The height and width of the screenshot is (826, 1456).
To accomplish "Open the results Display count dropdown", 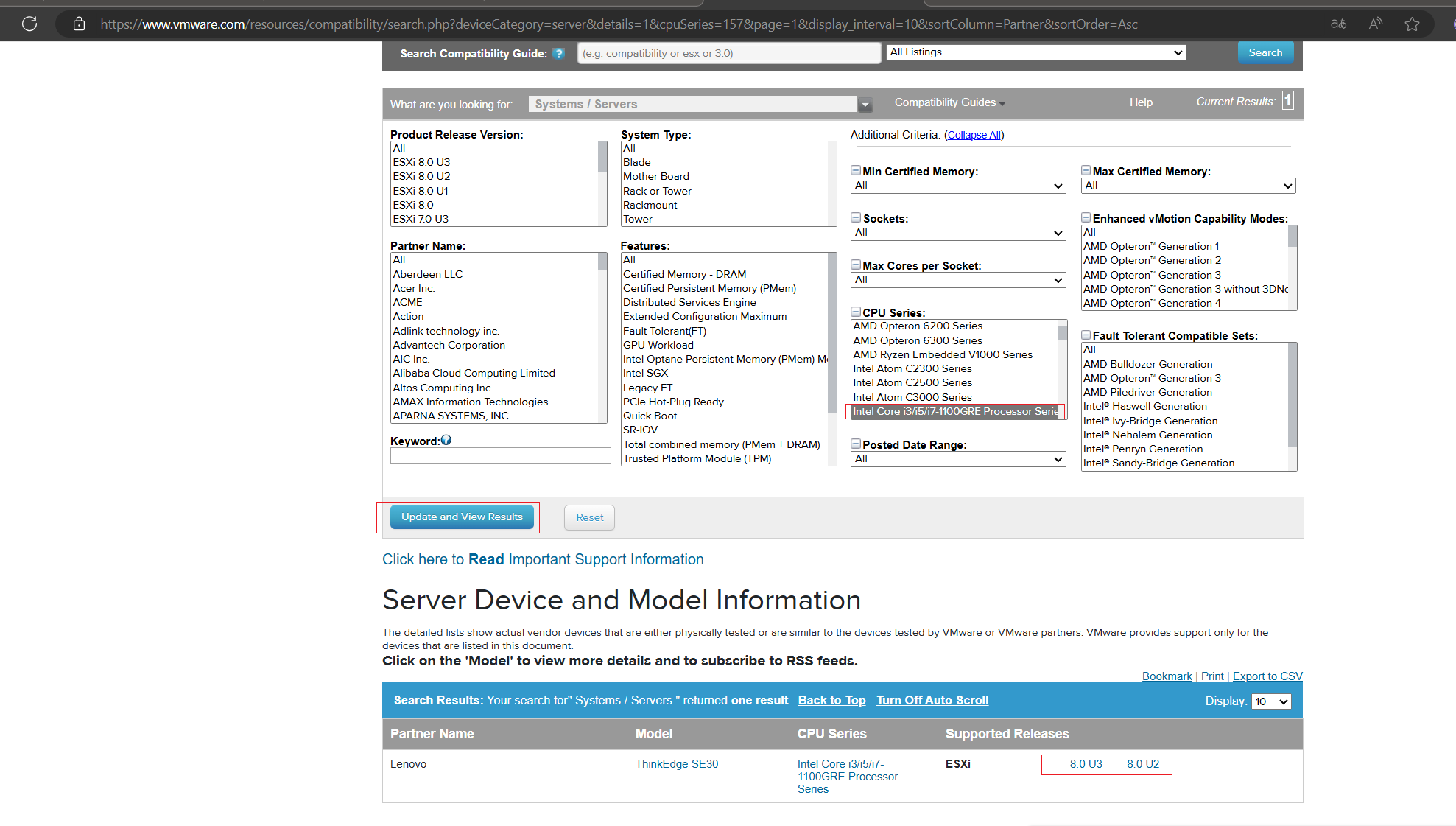I will click(1271, 701).
